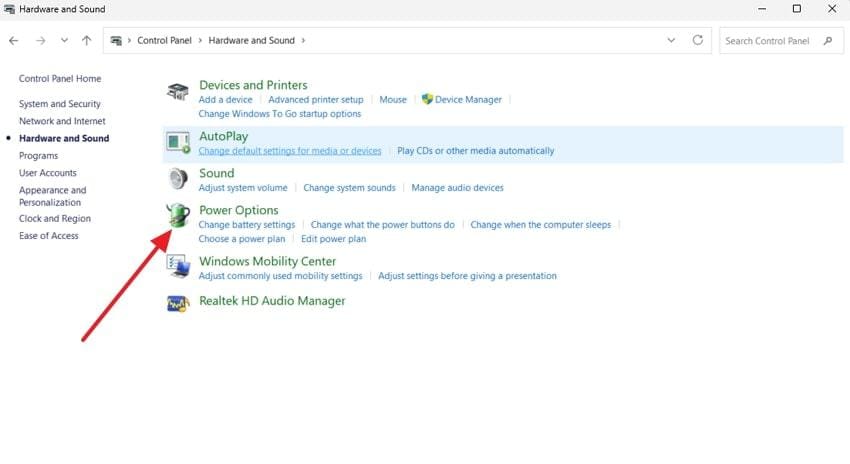The height and width of the screenshot is (464, 850).
Task: Click Change Windows To Go startup options
Action: [x=280, y=114]
